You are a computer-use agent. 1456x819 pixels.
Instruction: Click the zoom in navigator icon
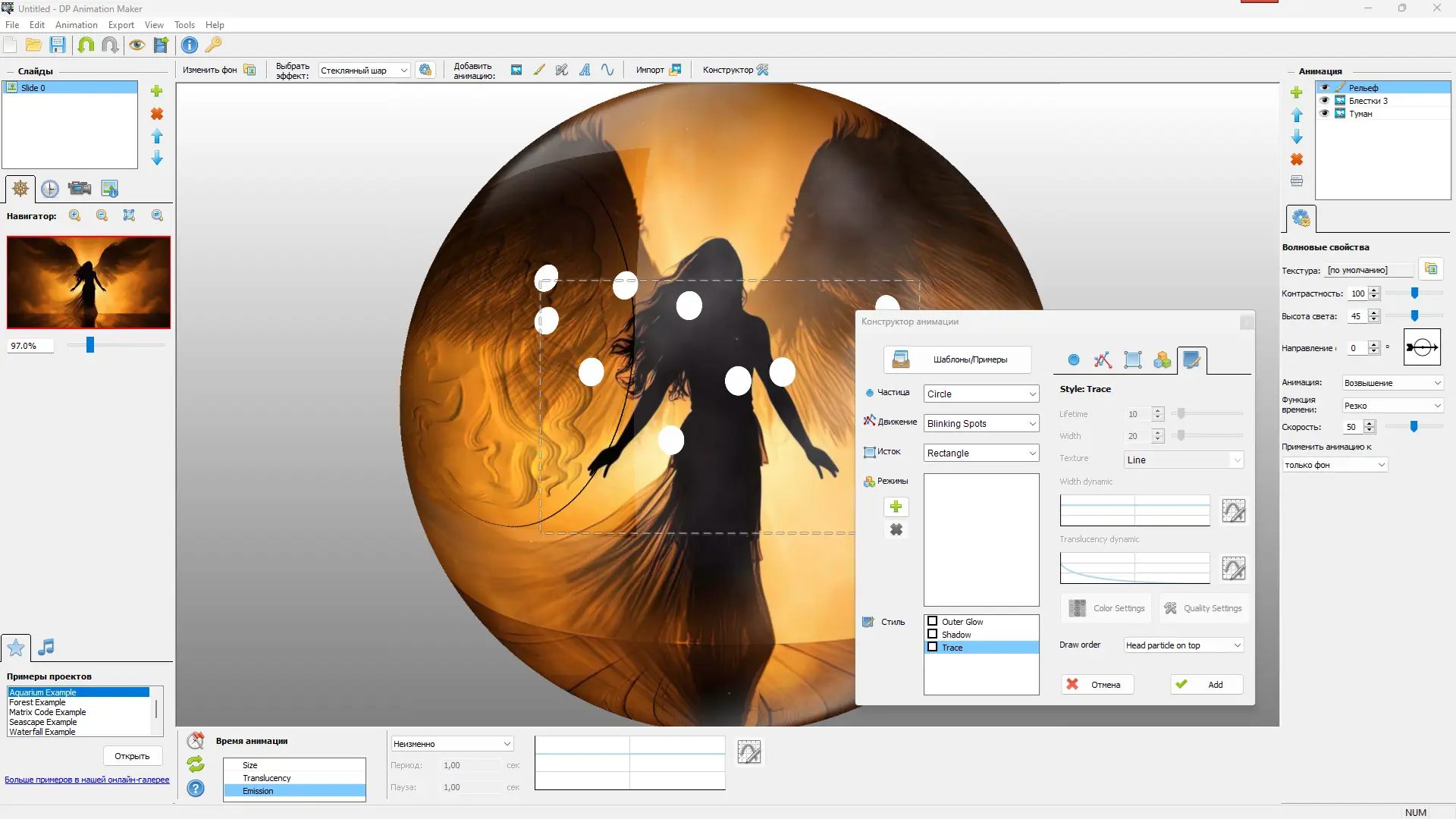point(75,215)
